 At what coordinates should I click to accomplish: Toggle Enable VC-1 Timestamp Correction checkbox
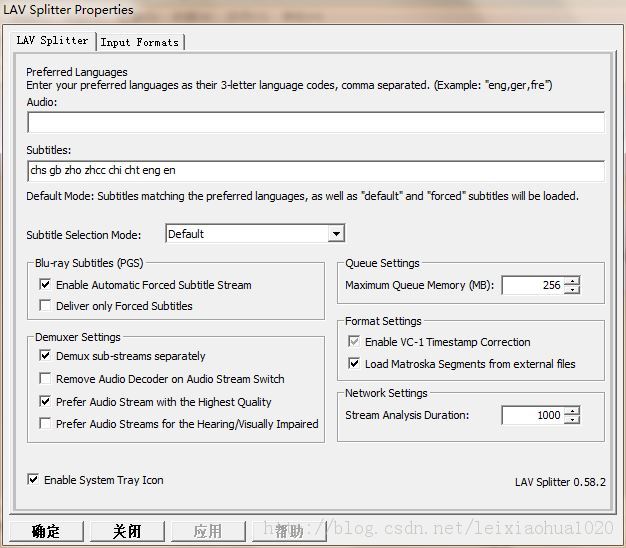pos(354,341)
